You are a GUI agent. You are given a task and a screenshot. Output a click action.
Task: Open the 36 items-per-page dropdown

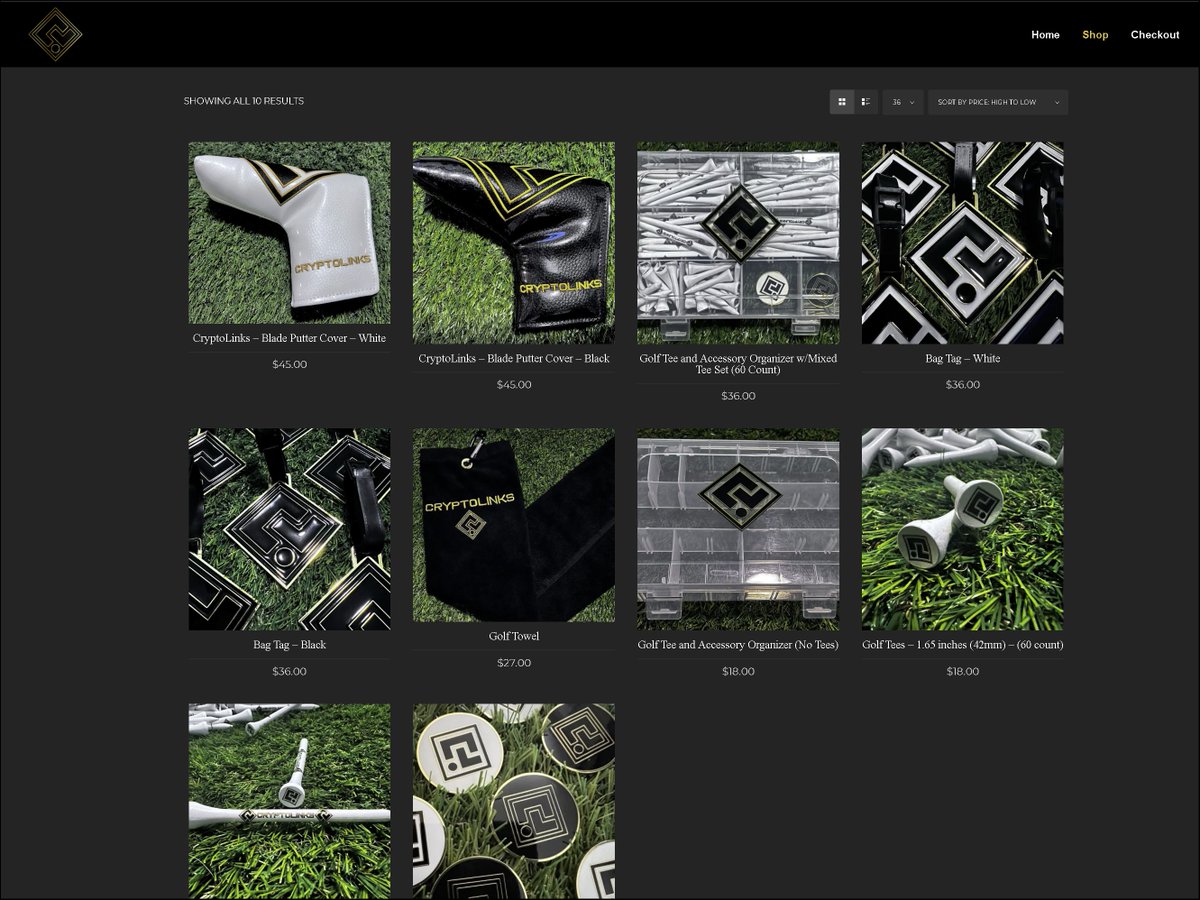(x=903, y=102)
